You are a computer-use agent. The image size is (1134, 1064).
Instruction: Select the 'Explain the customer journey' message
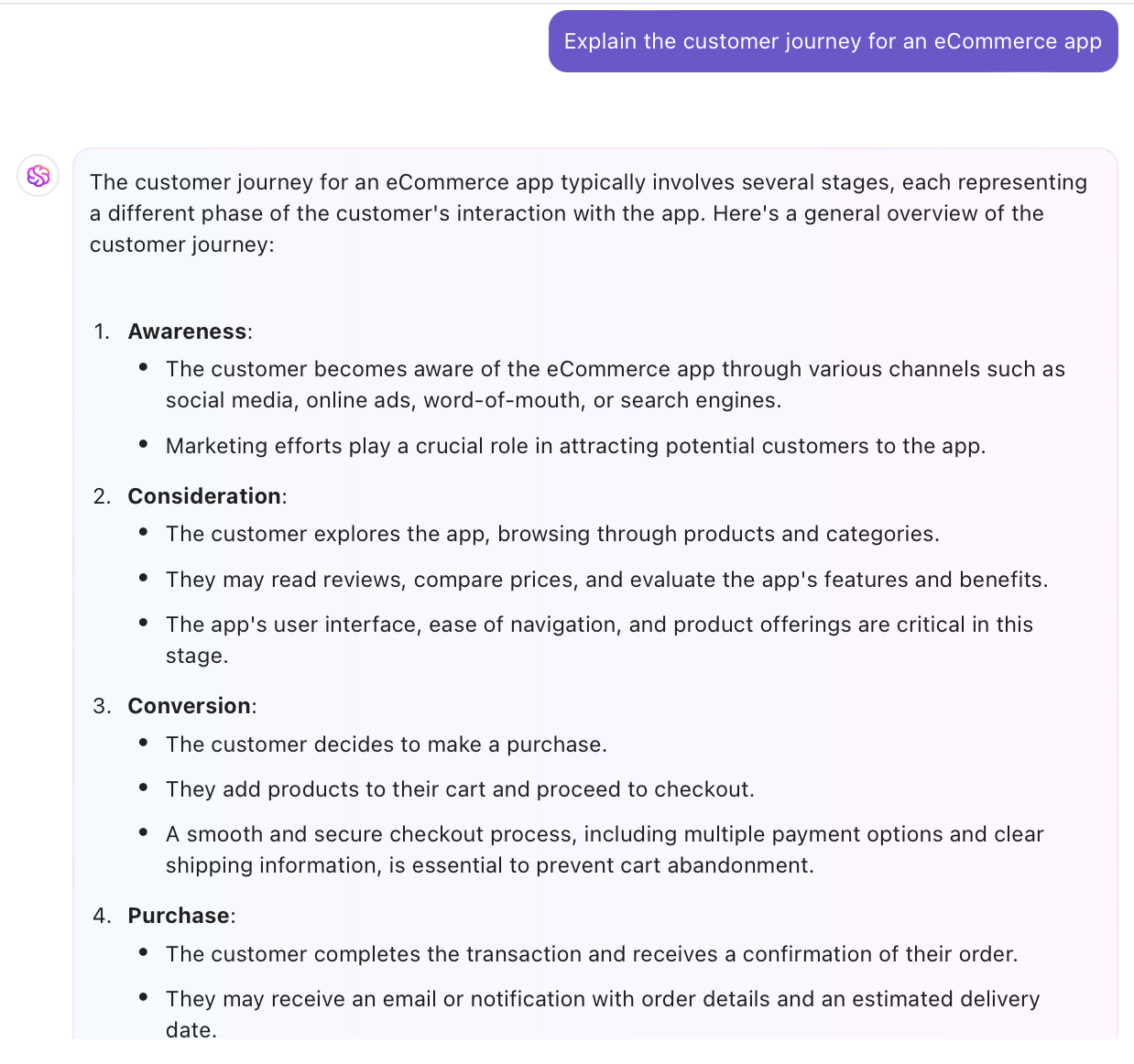click(832, 41)
